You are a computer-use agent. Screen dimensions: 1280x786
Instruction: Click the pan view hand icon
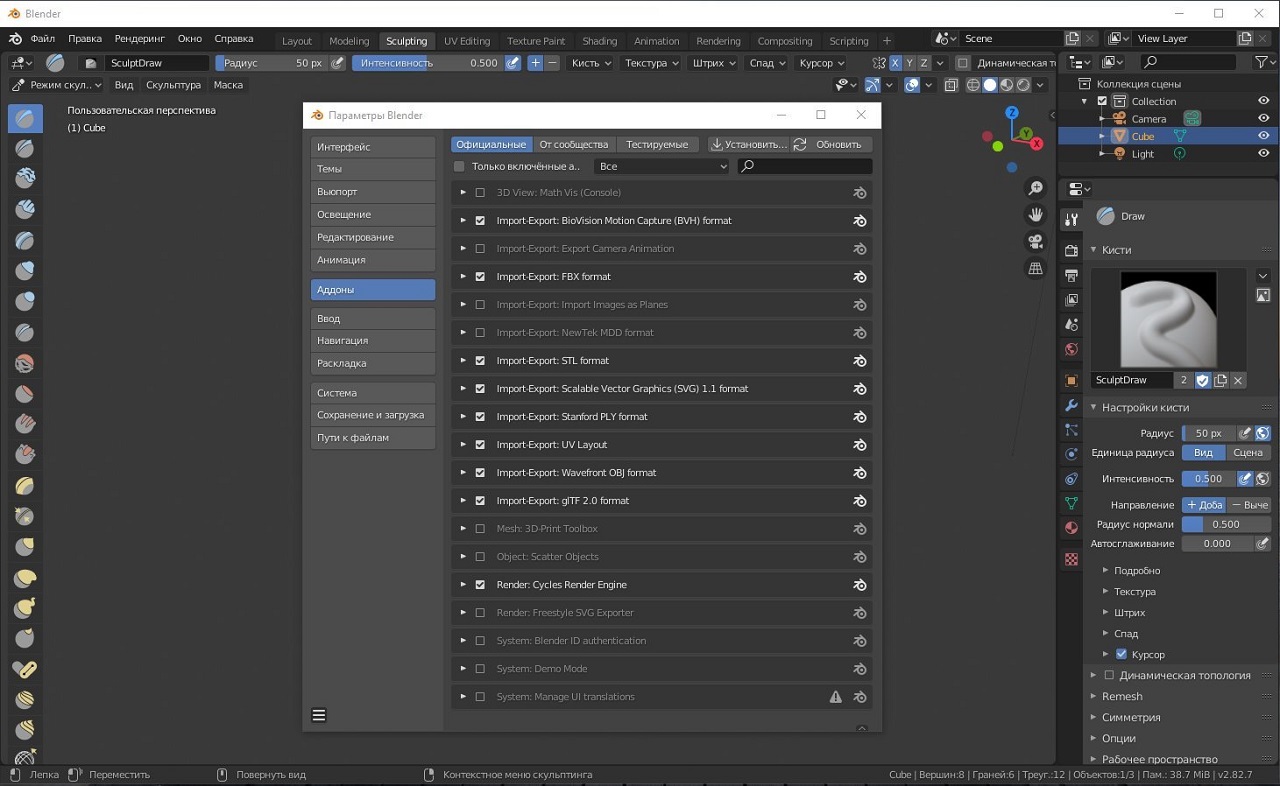tap(1035, 215)
